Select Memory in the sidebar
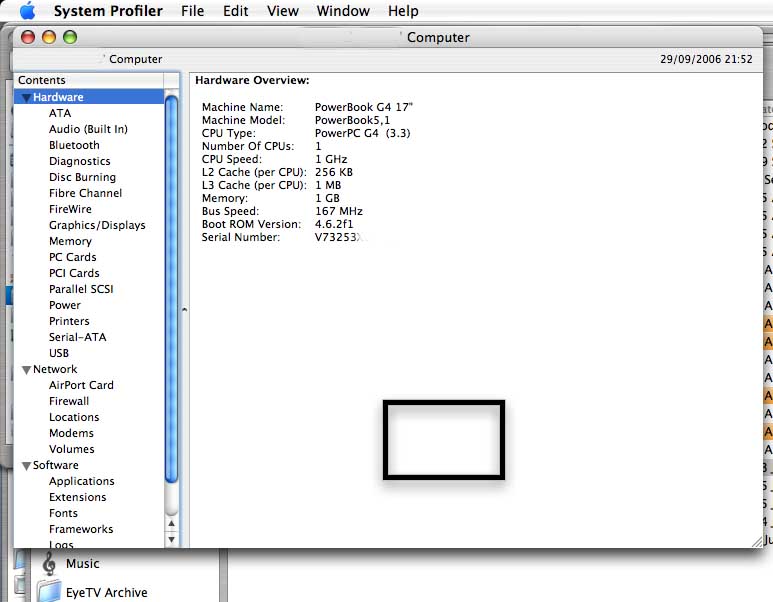 (70, 241)
